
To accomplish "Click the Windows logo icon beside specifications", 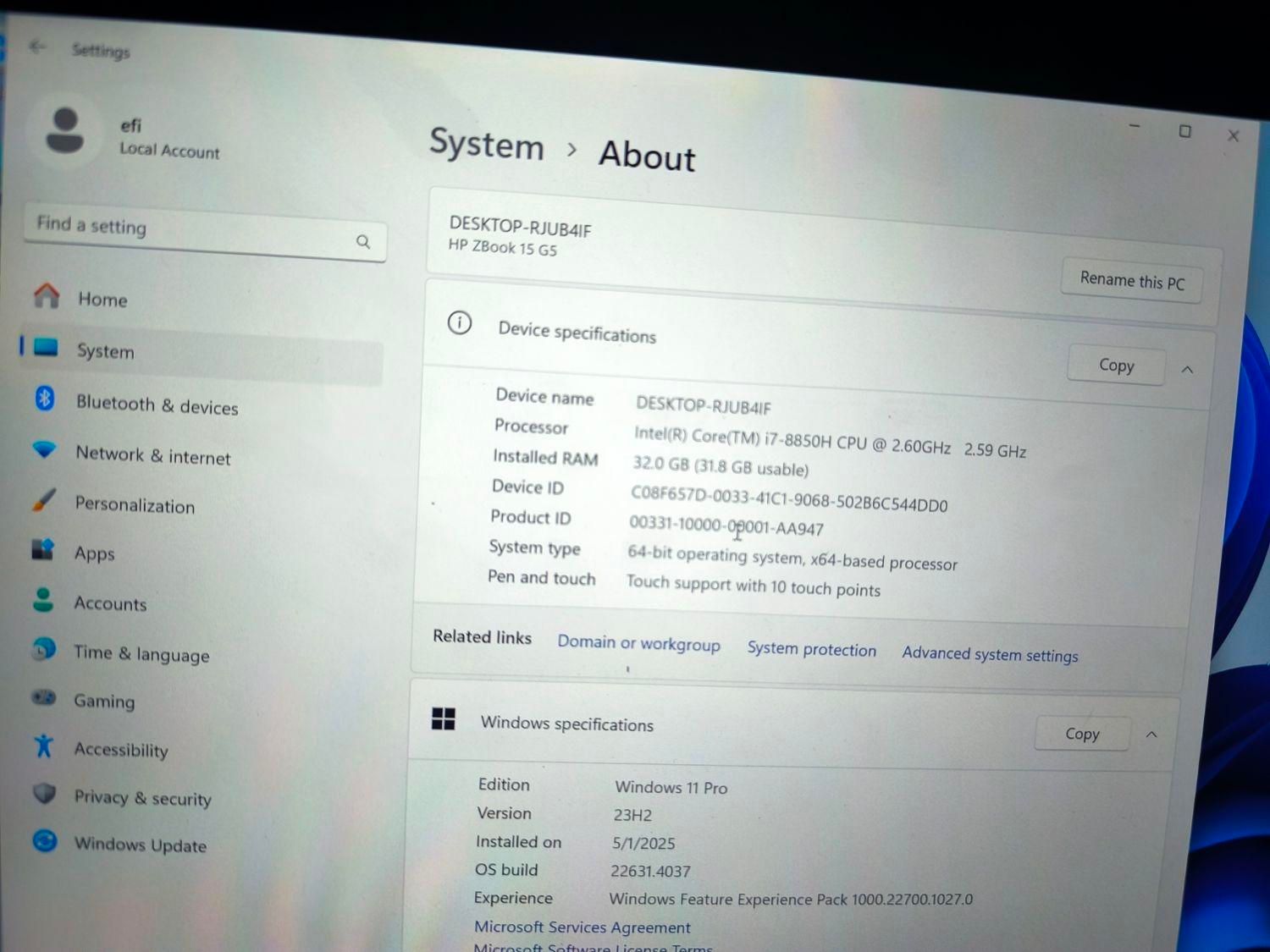I will pos(444,719).
